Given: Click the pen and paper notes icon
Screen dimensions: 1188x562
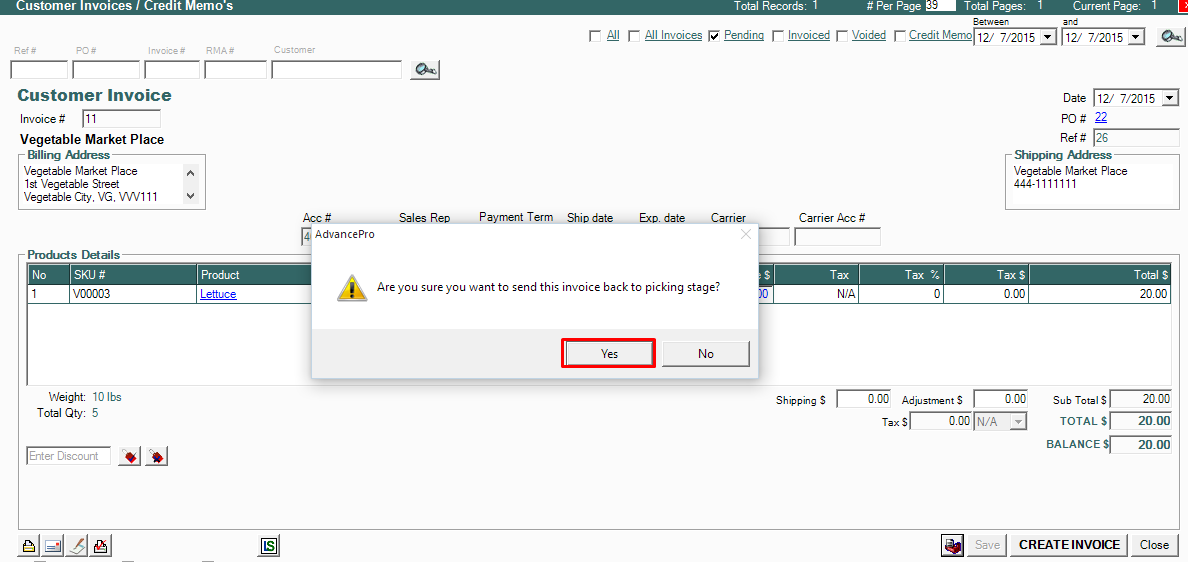Looking at the screenshot, I should coord(77,546).
